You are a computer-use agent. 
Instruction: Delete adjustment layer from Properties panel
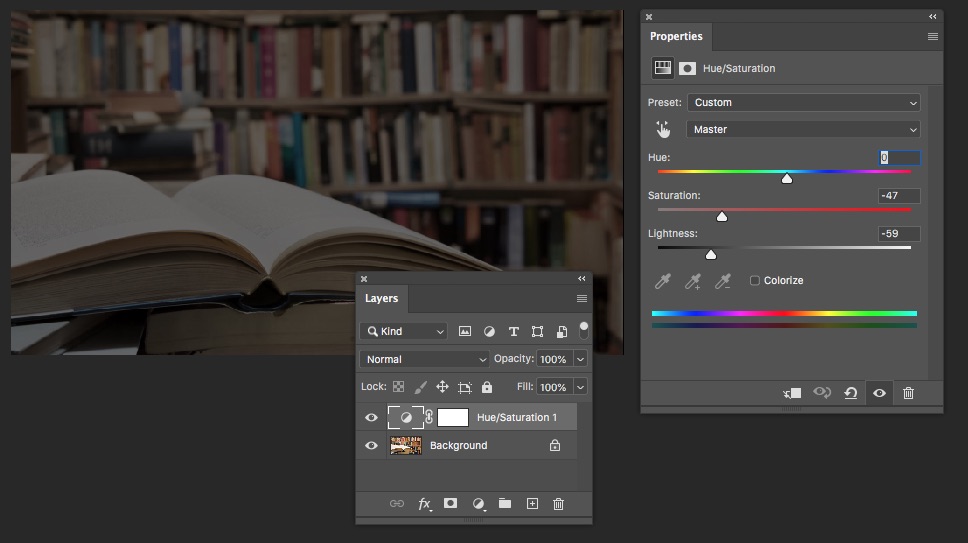[908, 393]
